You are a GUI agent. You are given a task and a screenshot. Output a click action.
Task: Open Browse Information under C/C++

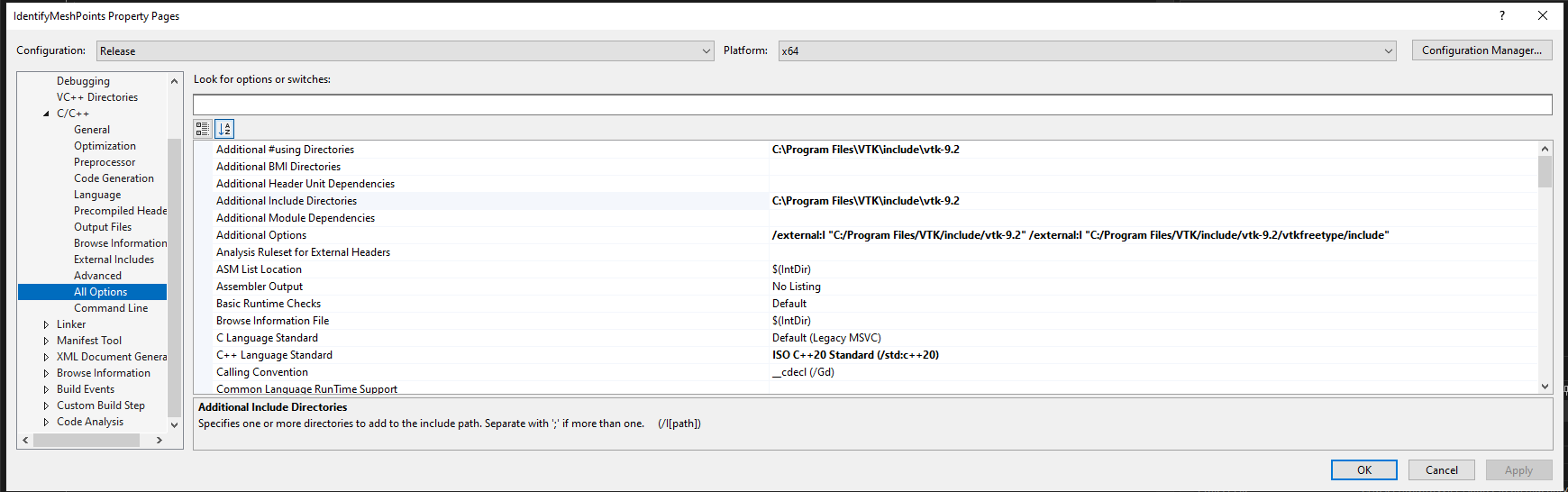click(120, 243)
